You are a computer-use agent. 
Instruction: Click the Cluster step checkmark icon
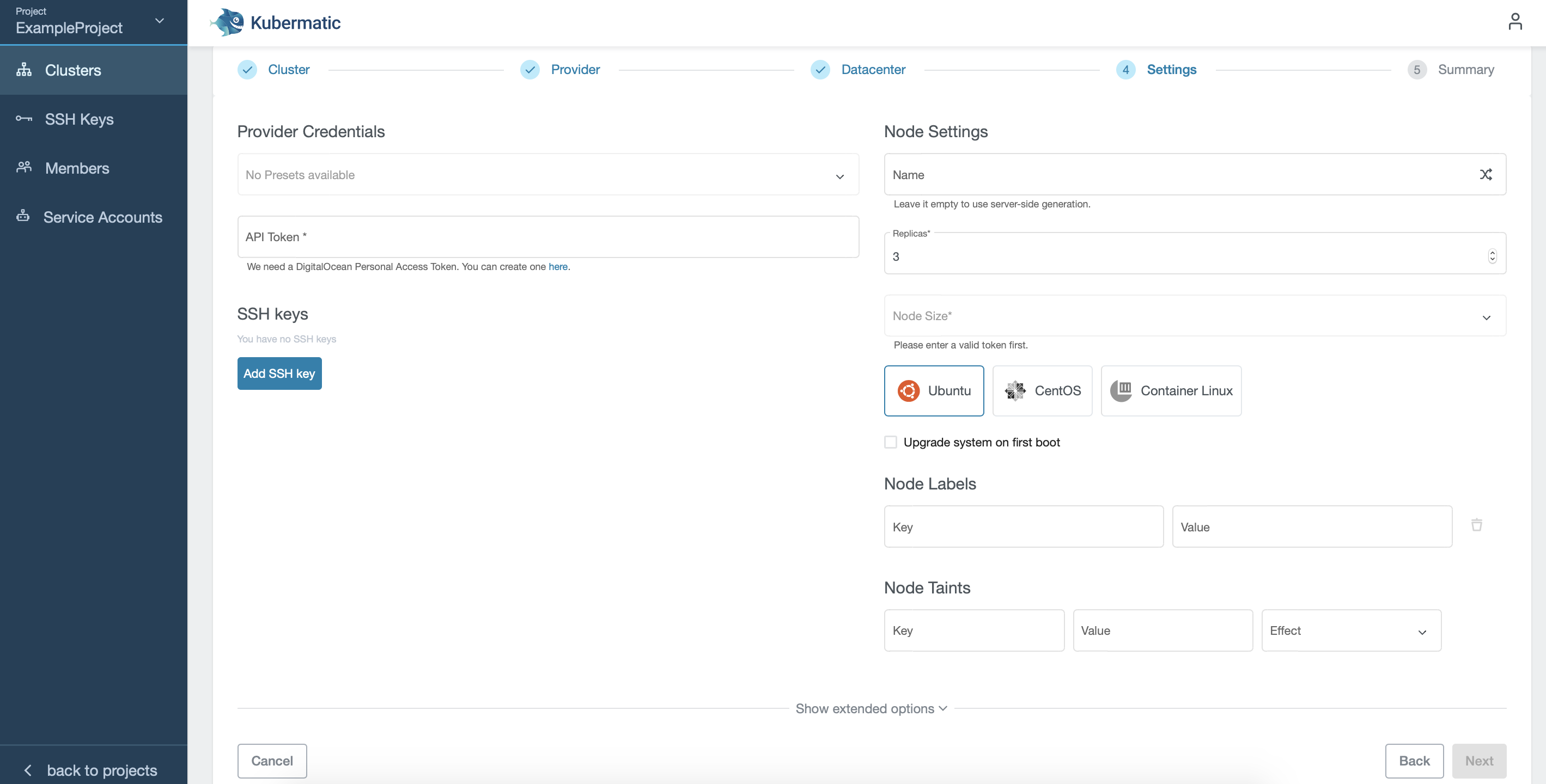pos(247,70)
